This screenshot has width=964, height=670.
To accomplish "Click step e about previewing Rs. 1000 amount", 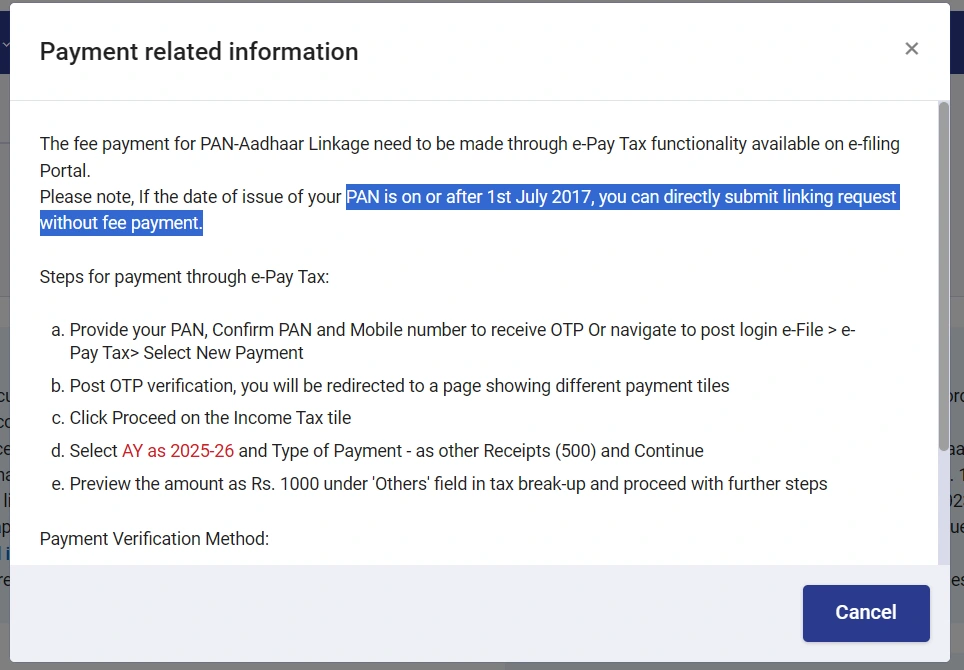I will tap(448, 484).
